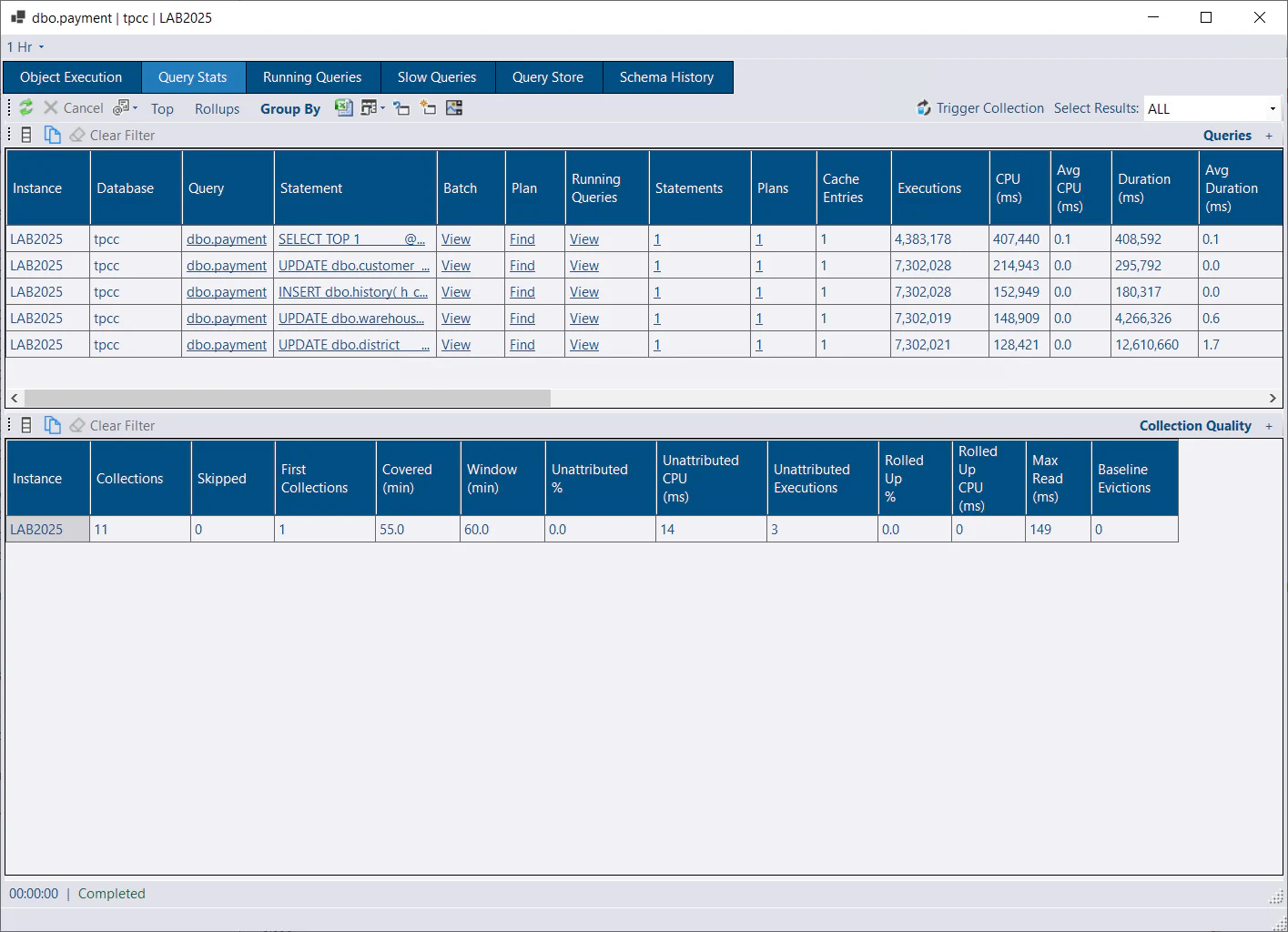Click the columns icon in the Queries toolbar
The image size is (1288, 932).
coord(26,135)
